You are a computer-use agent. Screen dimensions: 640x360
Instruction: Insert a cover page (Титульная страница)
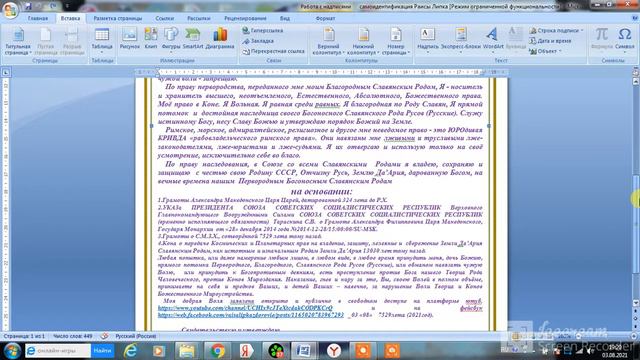(18, 41)
